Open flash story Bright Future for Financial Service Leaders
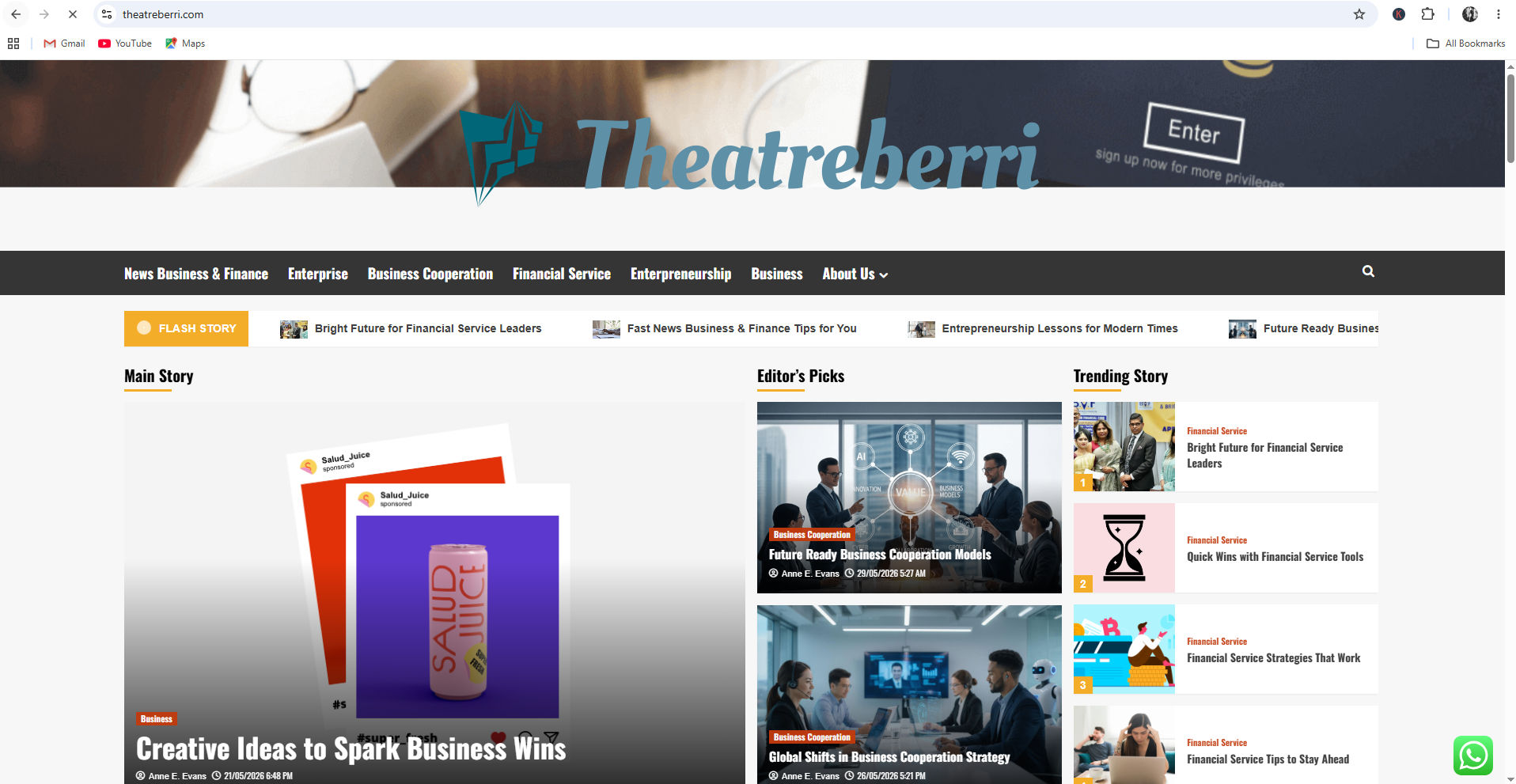This screenshot has width=1516, height=784. pyautogui.click(x=428, y=328)
